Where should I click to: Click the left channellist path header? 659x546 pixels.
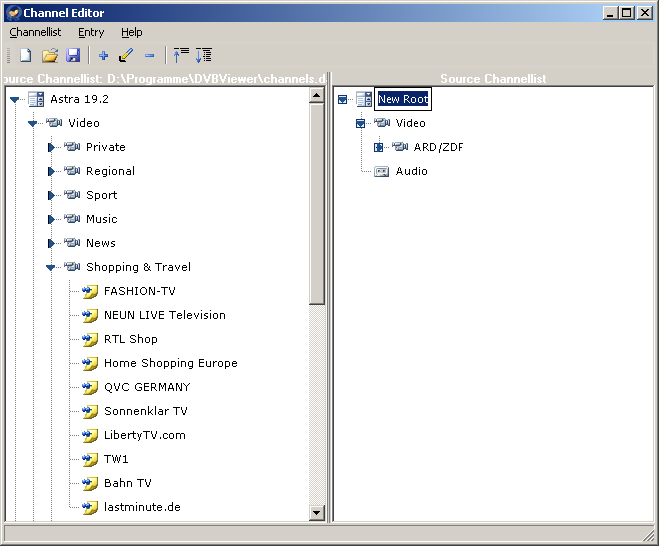click(165, 79)
